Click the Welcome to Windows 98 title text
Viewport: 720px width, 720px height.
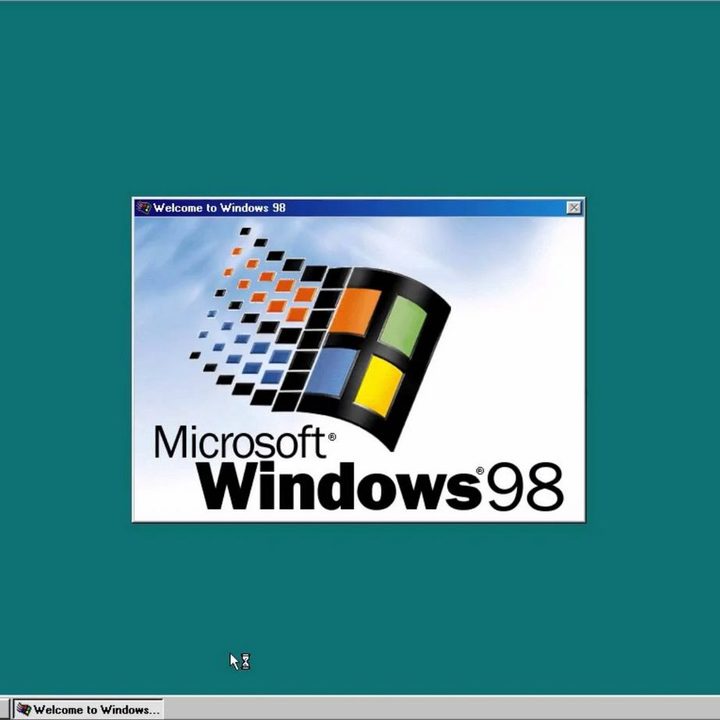click(x=219, y=208)
